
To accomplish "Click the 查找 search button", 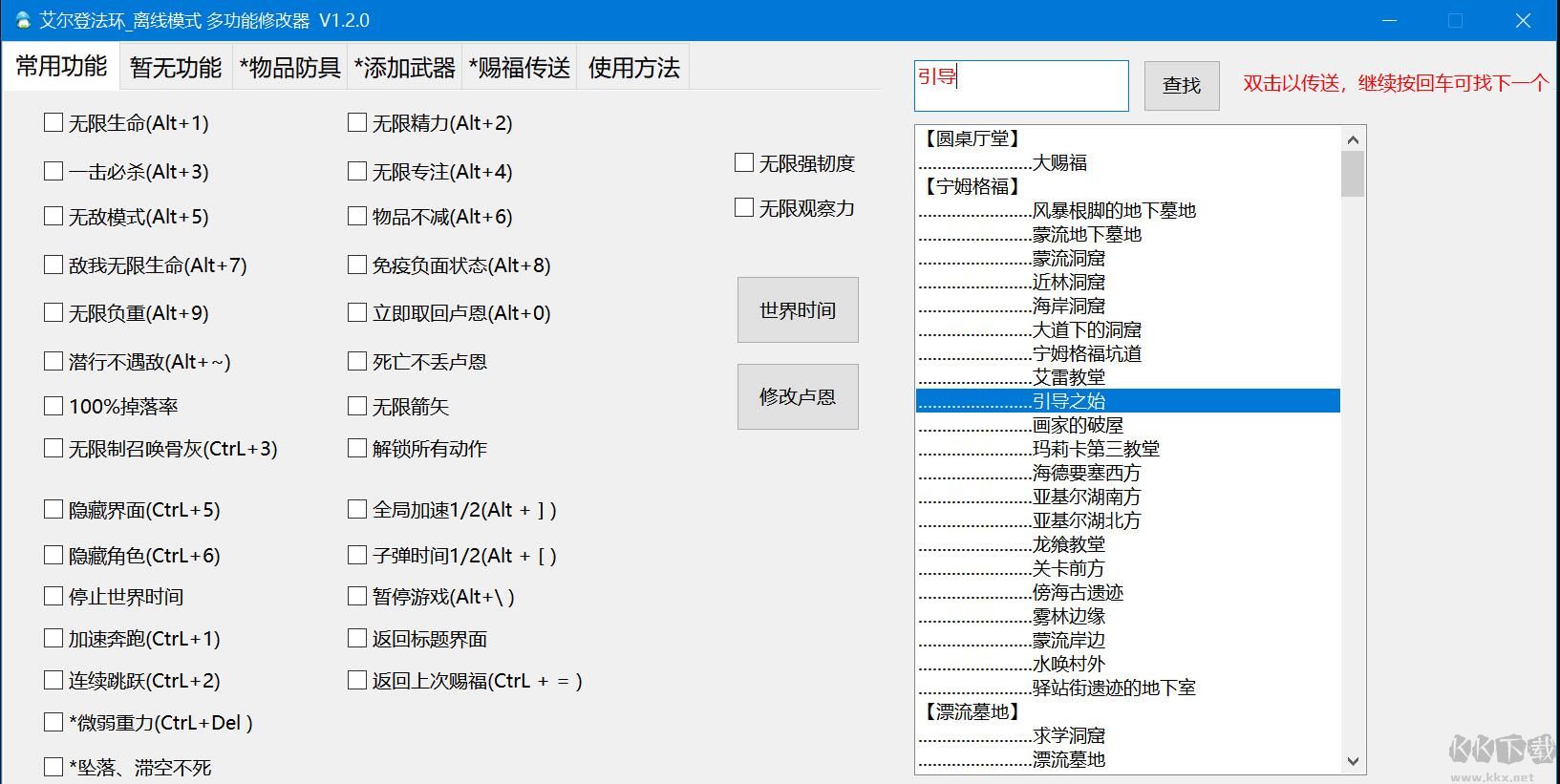I will click(1182, 85).
